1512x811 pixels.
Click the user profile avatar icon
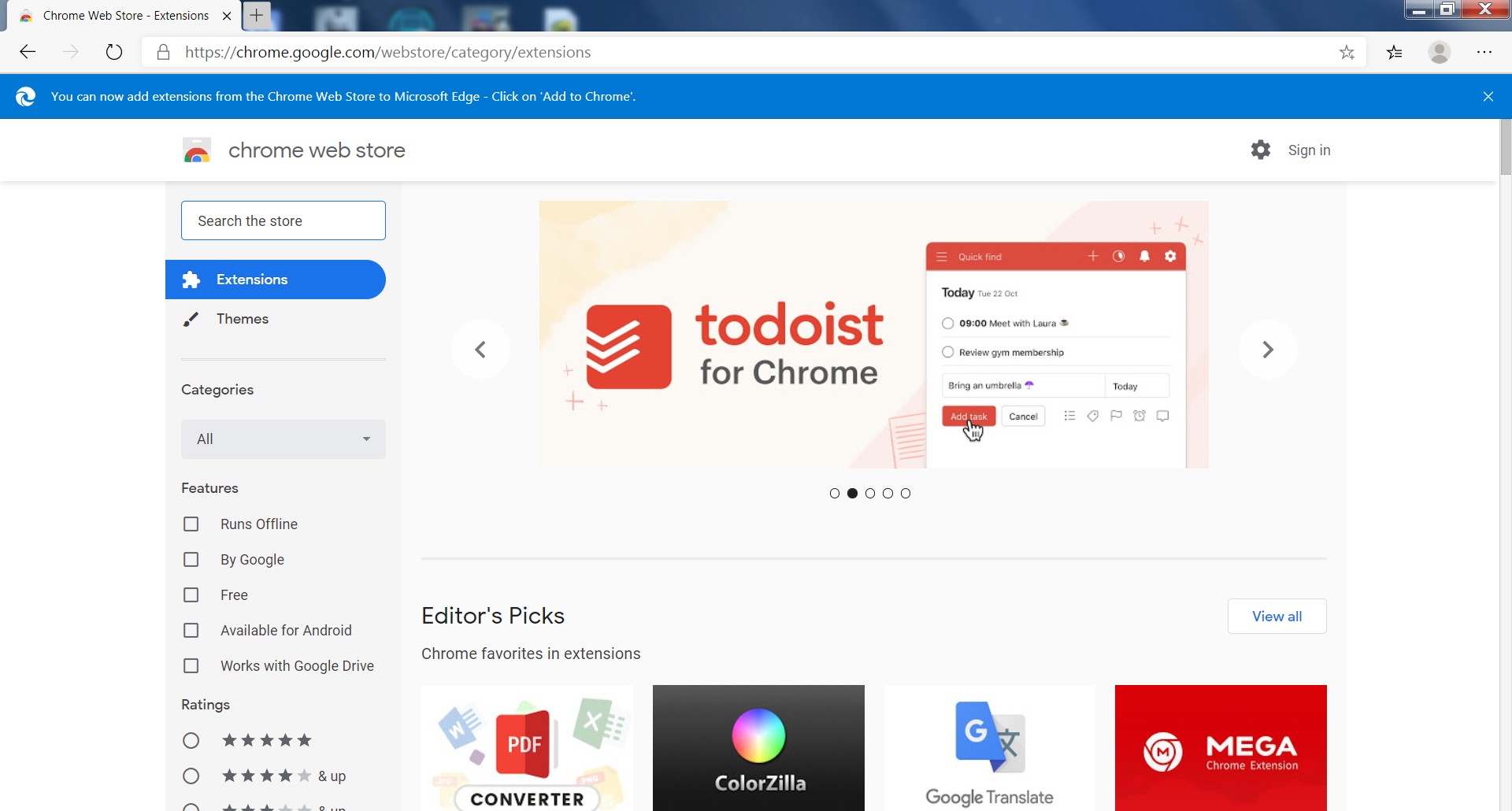(1439, 52)
